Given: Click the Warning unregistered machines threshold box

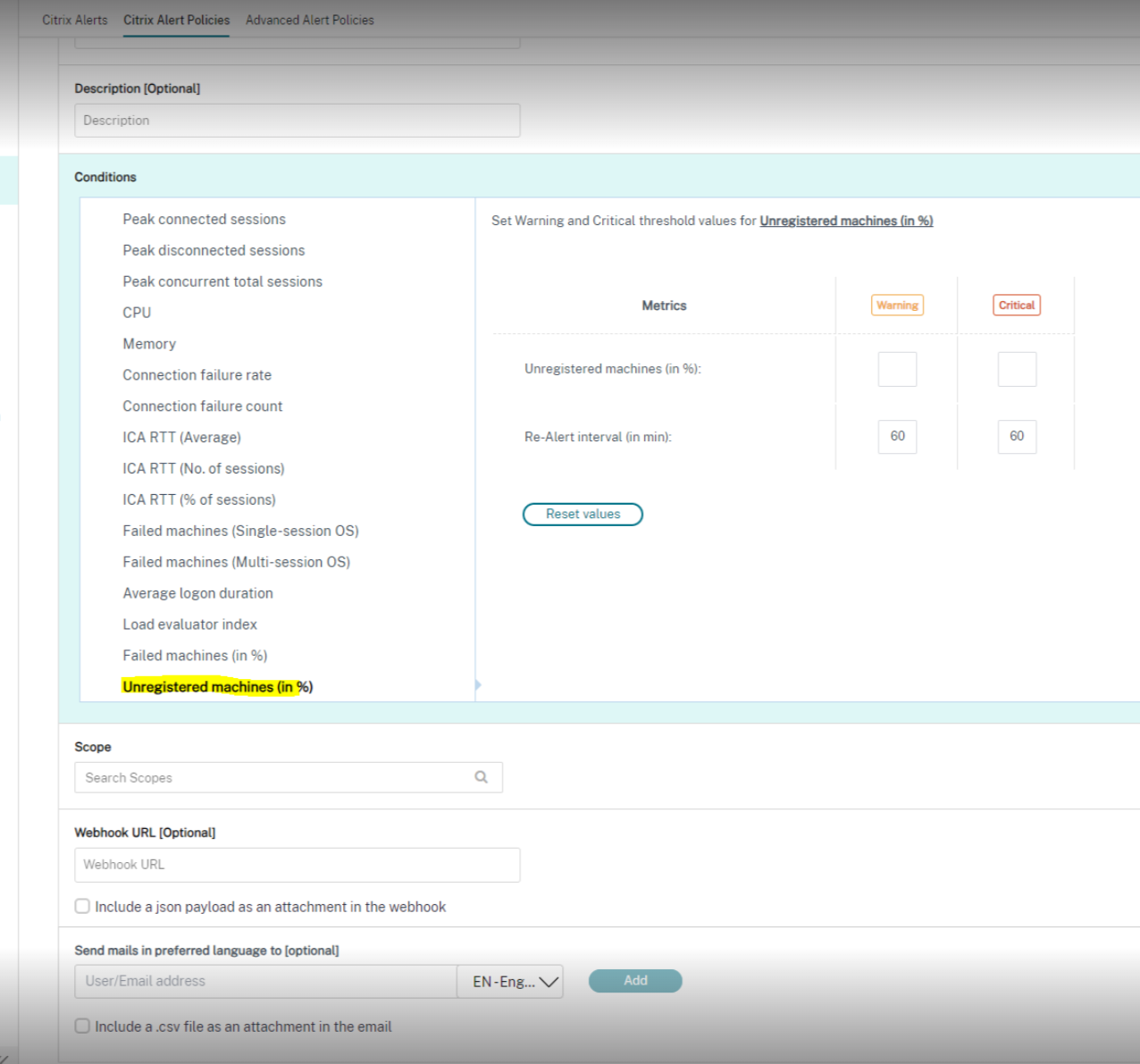Looking at the screenshot, I should [897, 369].
